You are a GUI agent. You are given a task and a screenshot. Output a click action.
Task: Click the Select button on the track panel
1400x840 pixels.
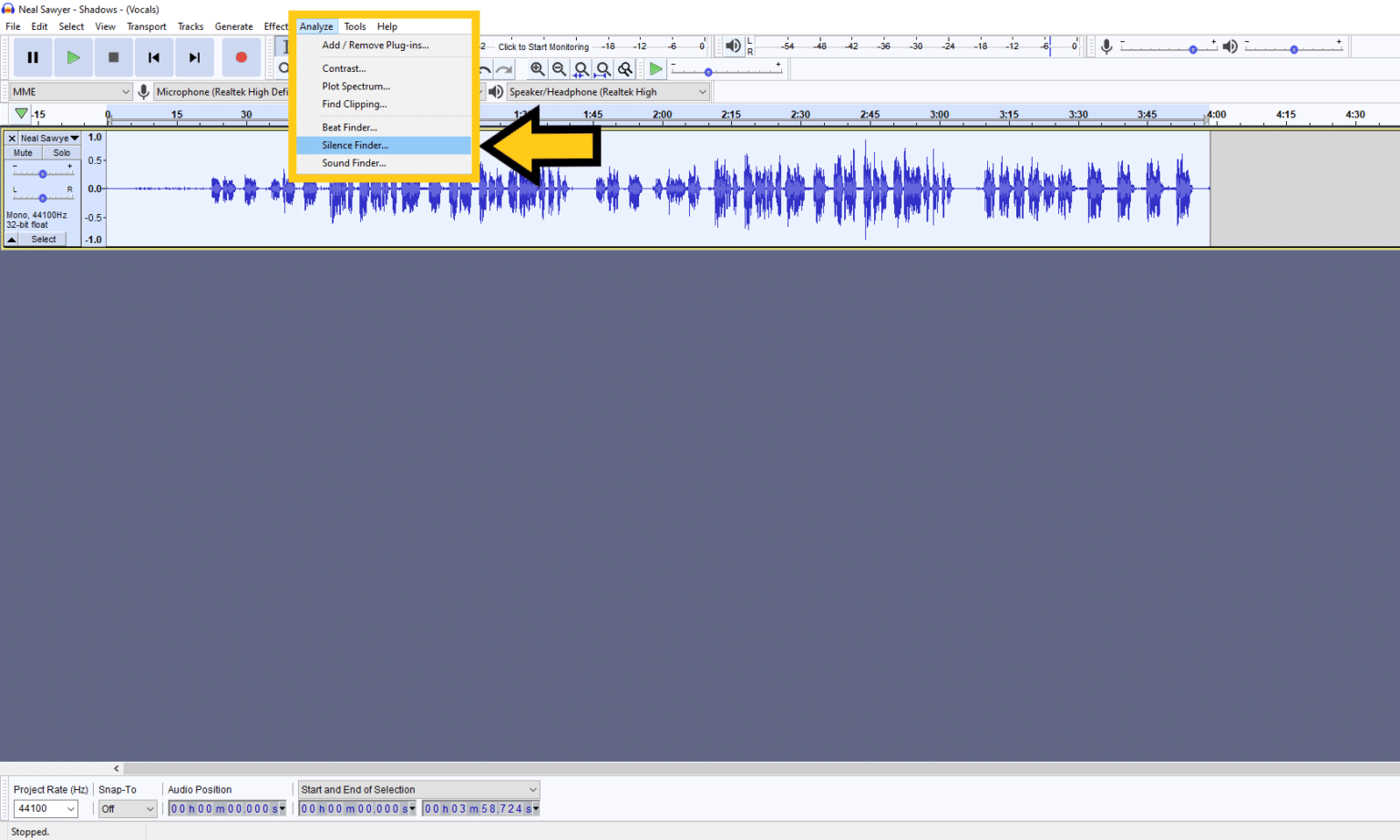point(43,238)
